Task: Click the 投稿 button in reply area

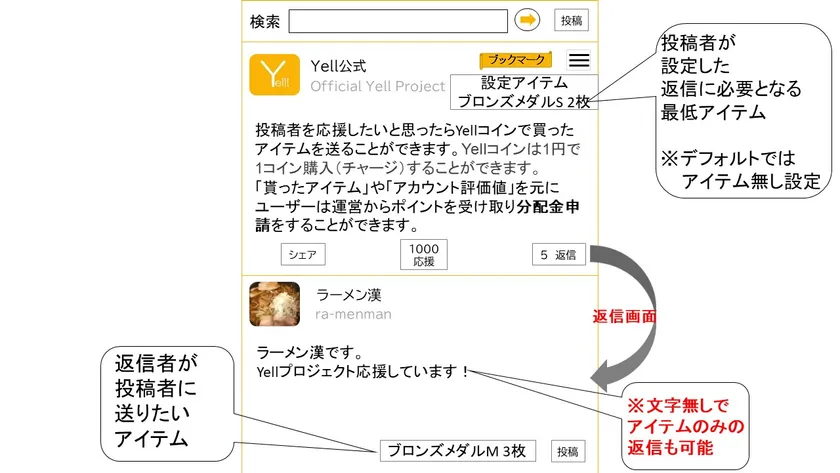Action: click(x=568, y=452)
